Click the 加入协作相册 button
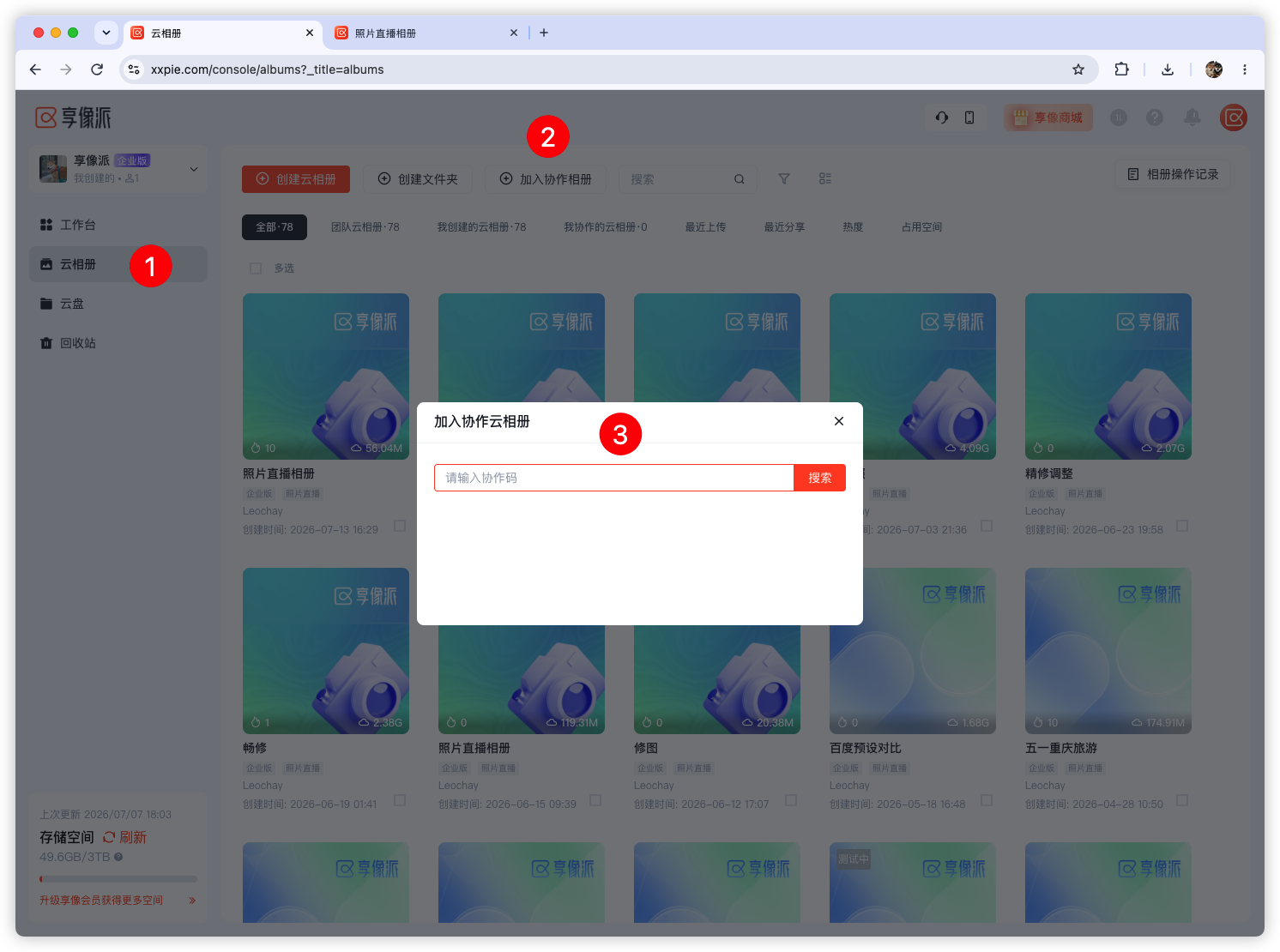 546,179
